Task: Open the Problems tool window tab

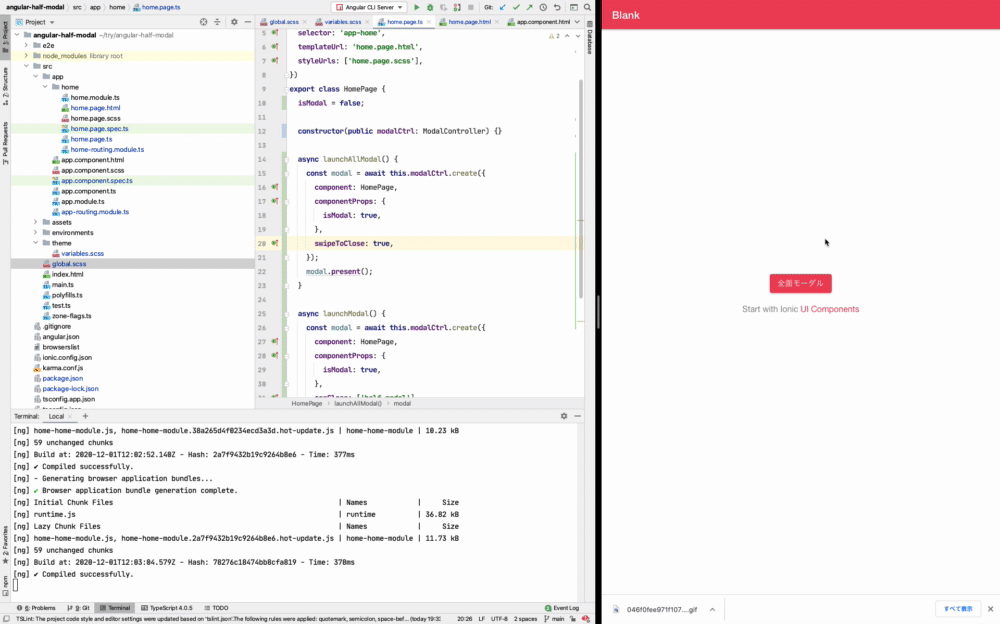Action: (x=37, y=608)
